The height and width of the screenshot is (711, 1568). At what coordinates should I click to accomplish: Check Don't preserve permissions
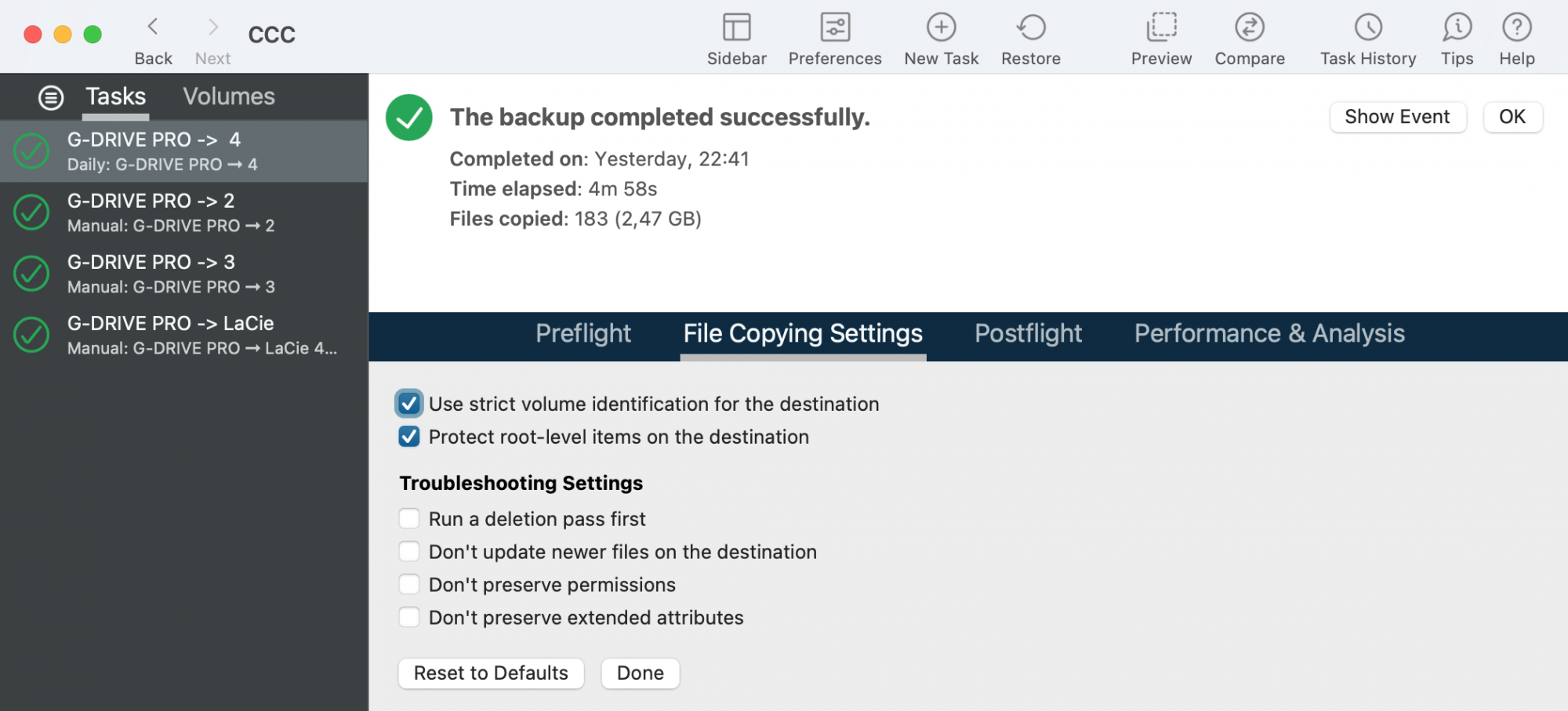coord(409,585)
